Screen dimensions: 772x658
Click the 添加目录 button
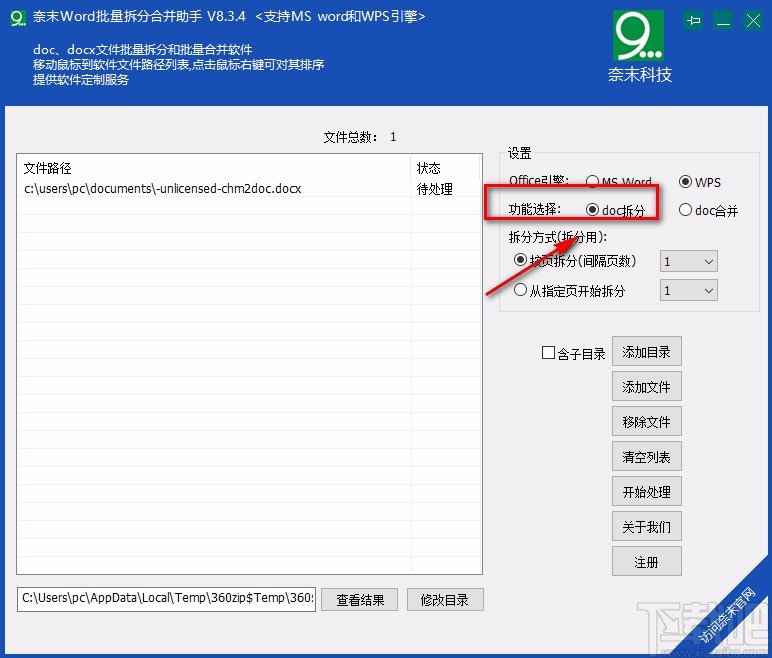click(646, 352)
